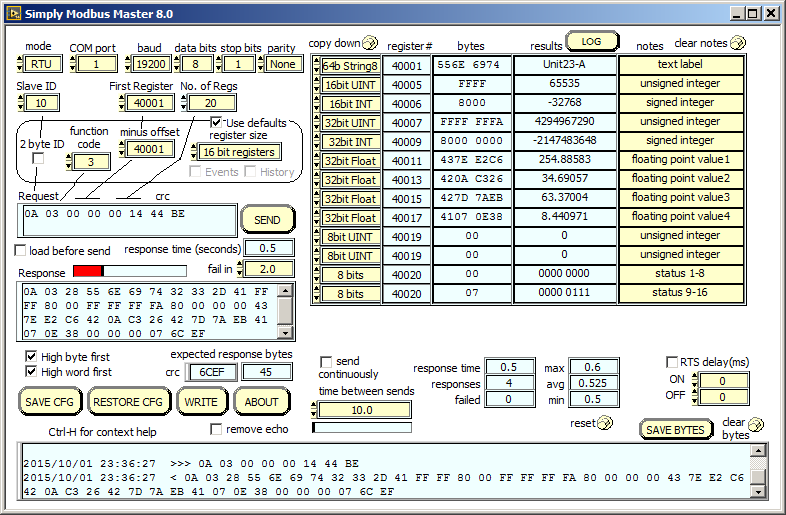This screenshot has width=786, height=515.
Task: Click the result value 254.88583
Action: coord(564,159)
